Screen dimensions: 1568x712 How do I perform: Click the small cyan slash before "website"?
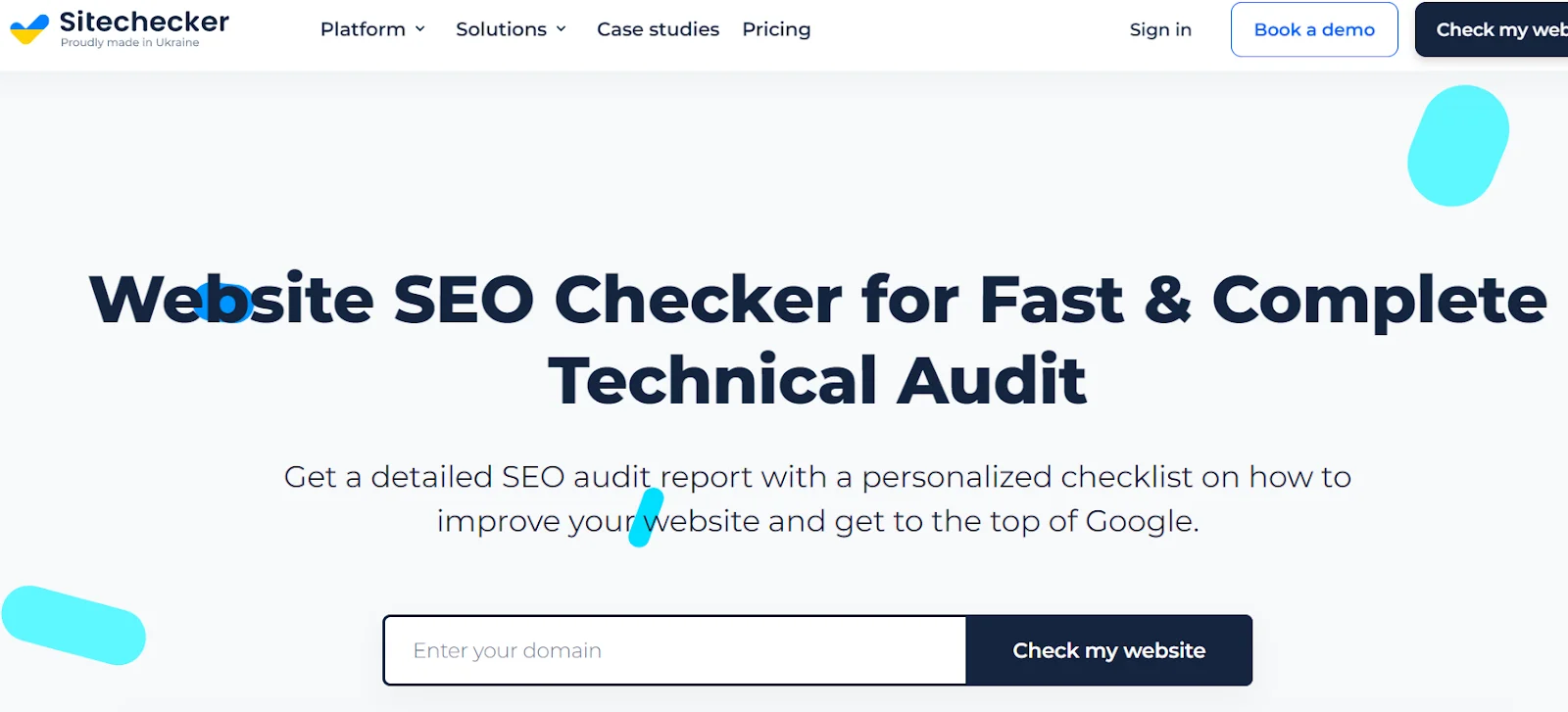point(646,517)
